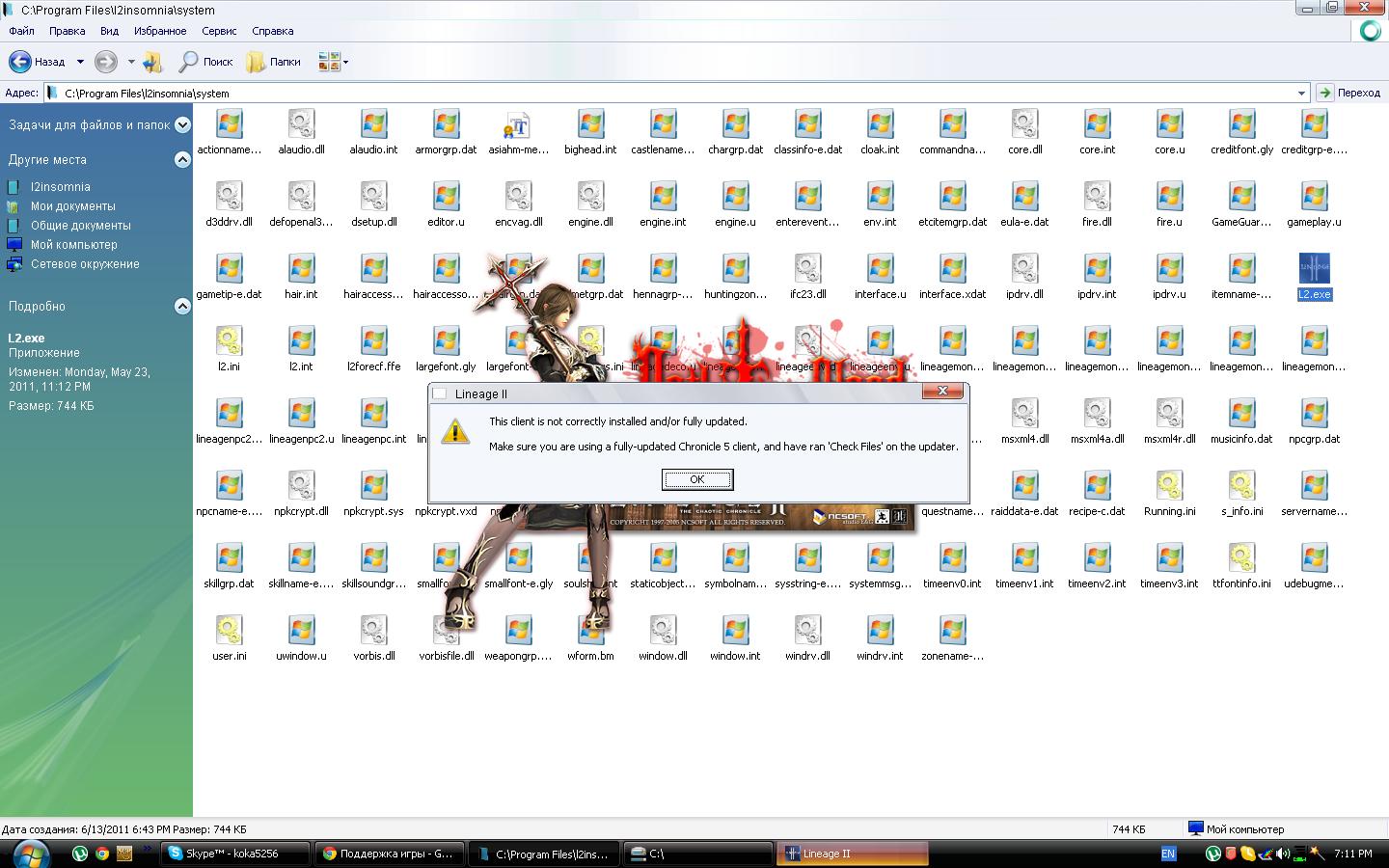Click OK in the Lineage II dialog
The image size is (1389, 868).
[697, 479]
